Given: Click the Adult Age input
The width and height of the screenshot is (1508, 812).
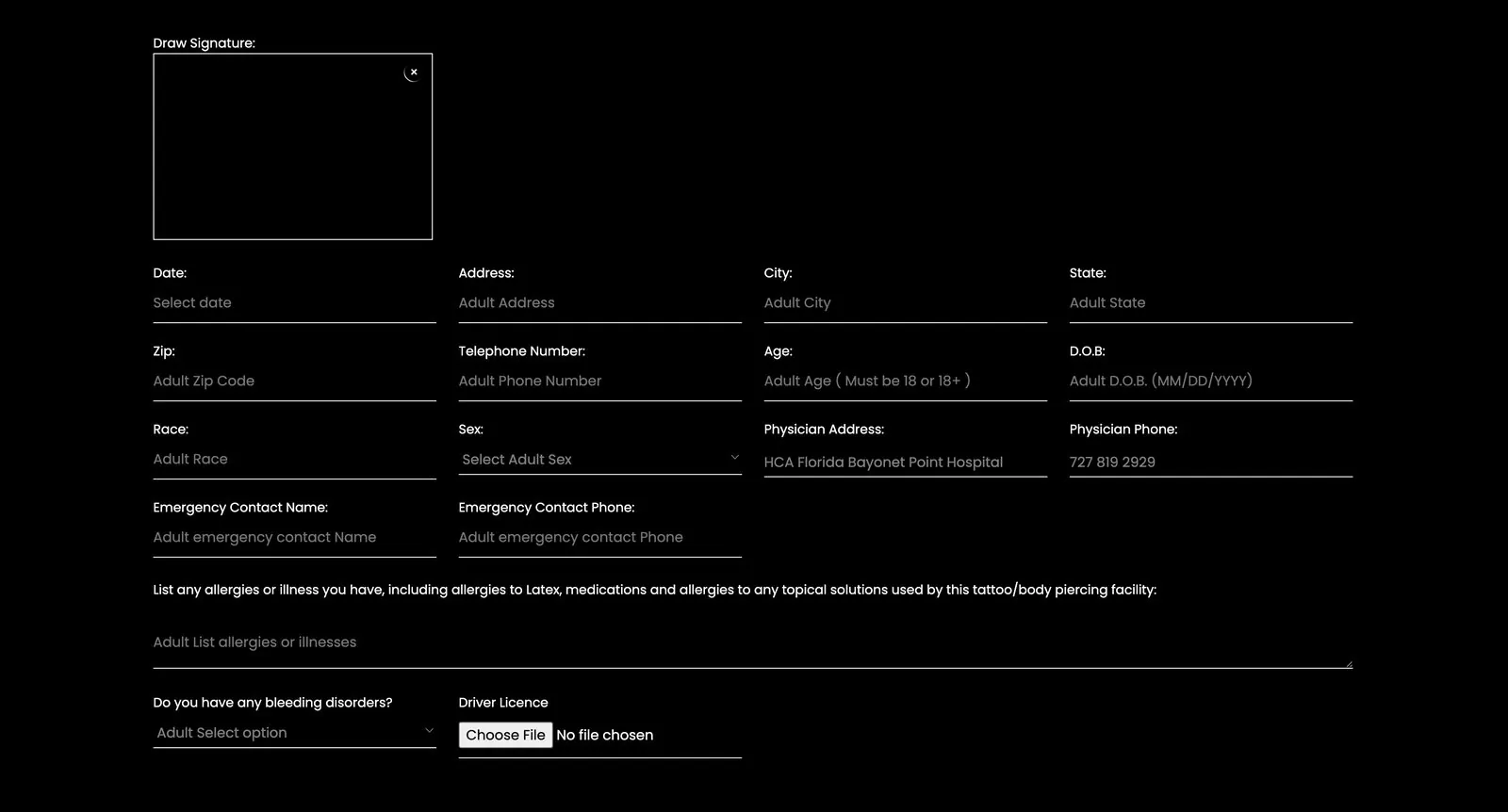Looking at the screenshot, I should 906,381.
